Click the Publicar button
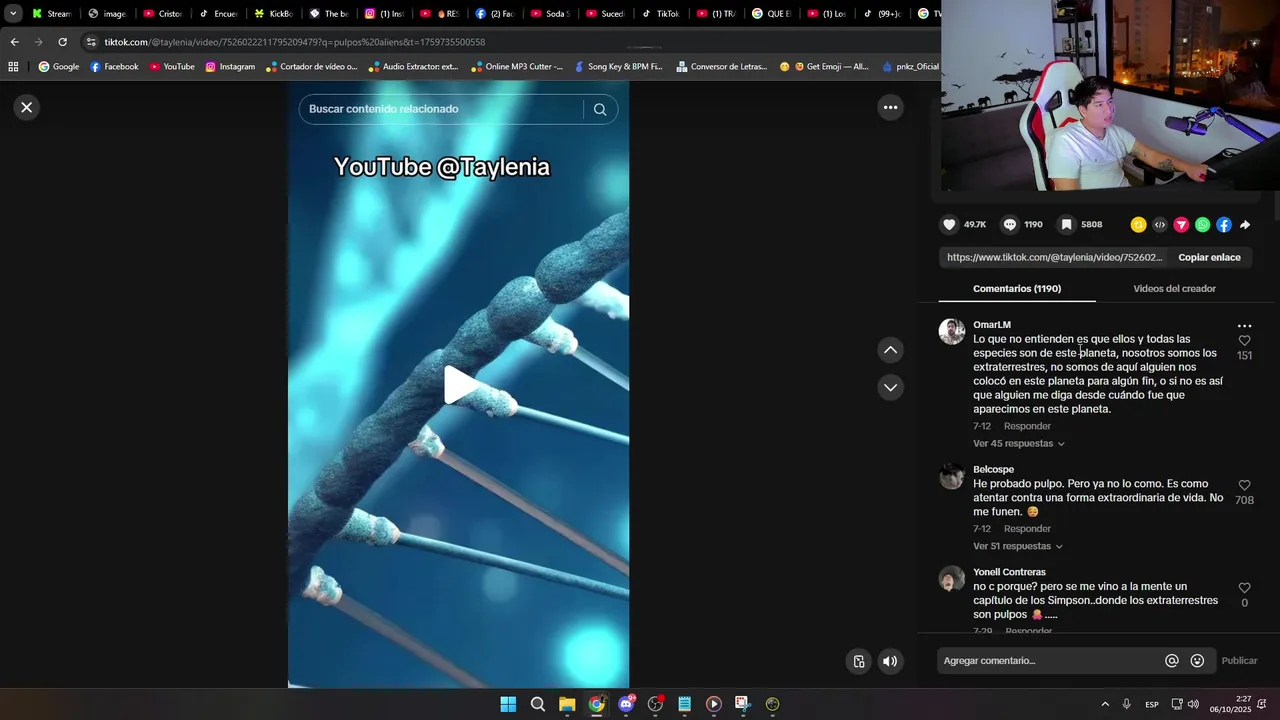 (x=1239, y=660)
